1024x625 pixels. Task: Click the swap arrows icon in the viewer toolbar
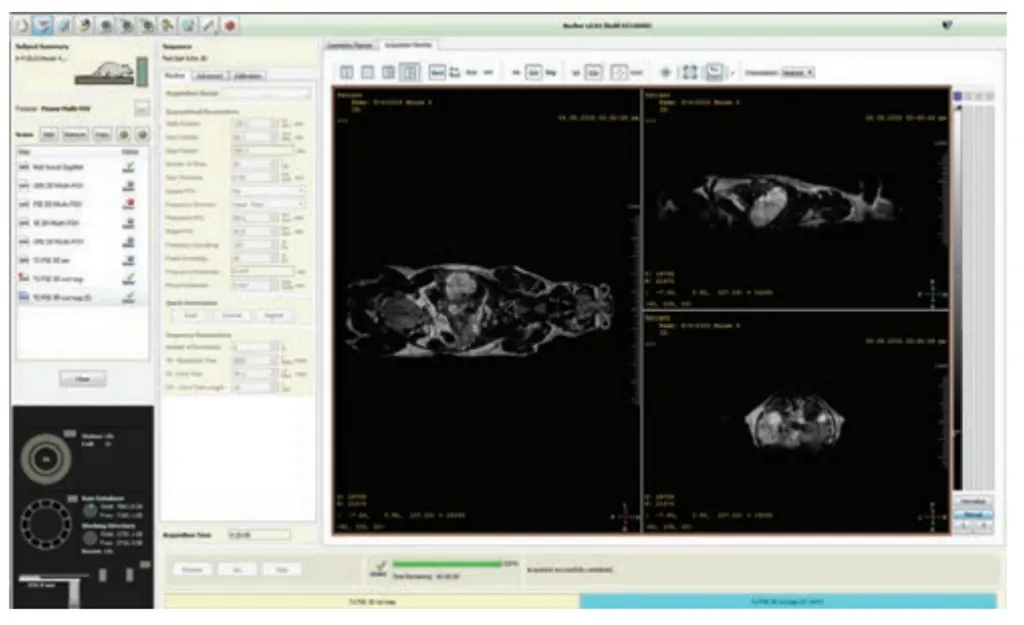point(455,72)
